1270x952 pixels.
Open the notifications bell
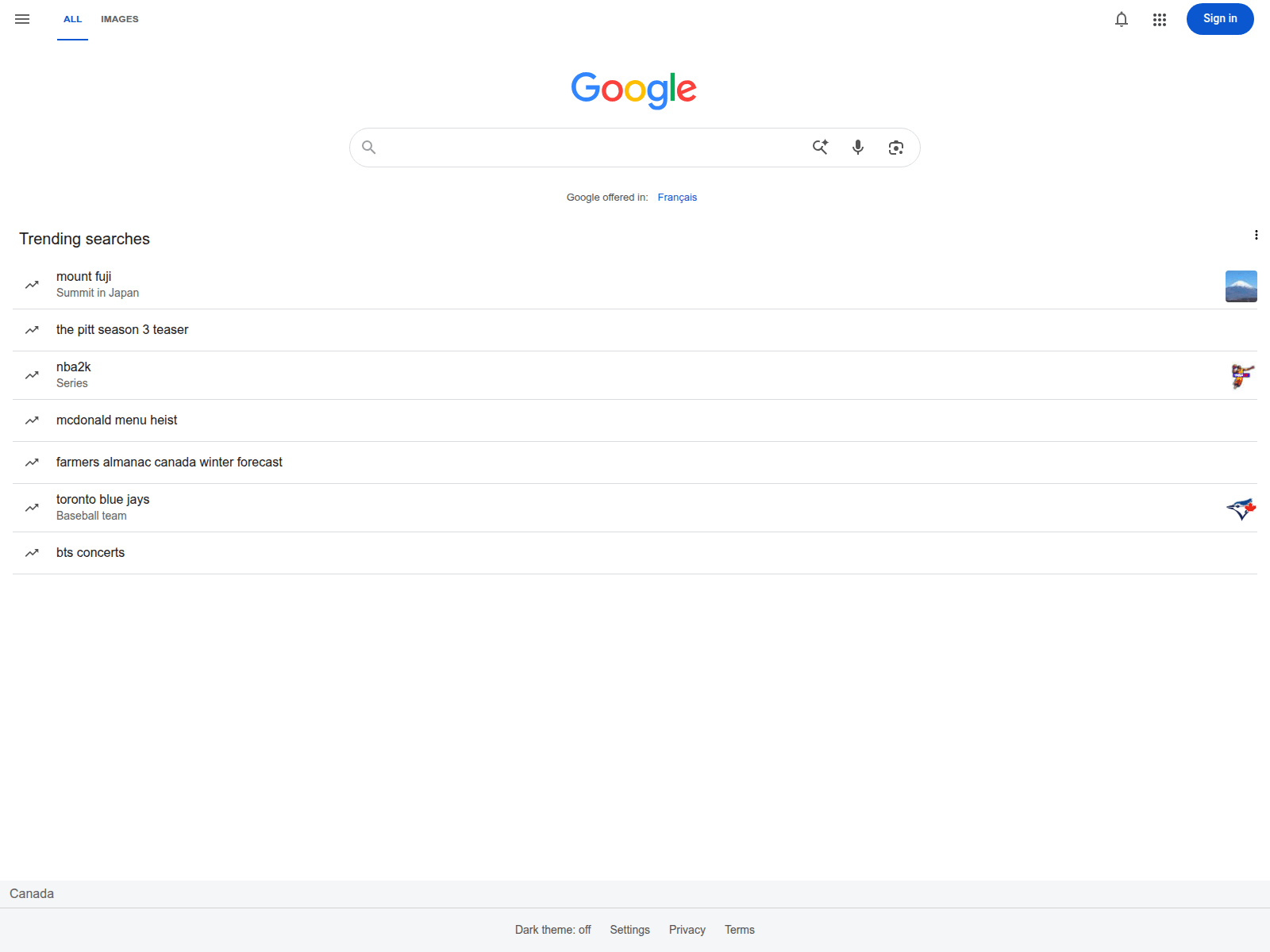(x=1122, y=19)
